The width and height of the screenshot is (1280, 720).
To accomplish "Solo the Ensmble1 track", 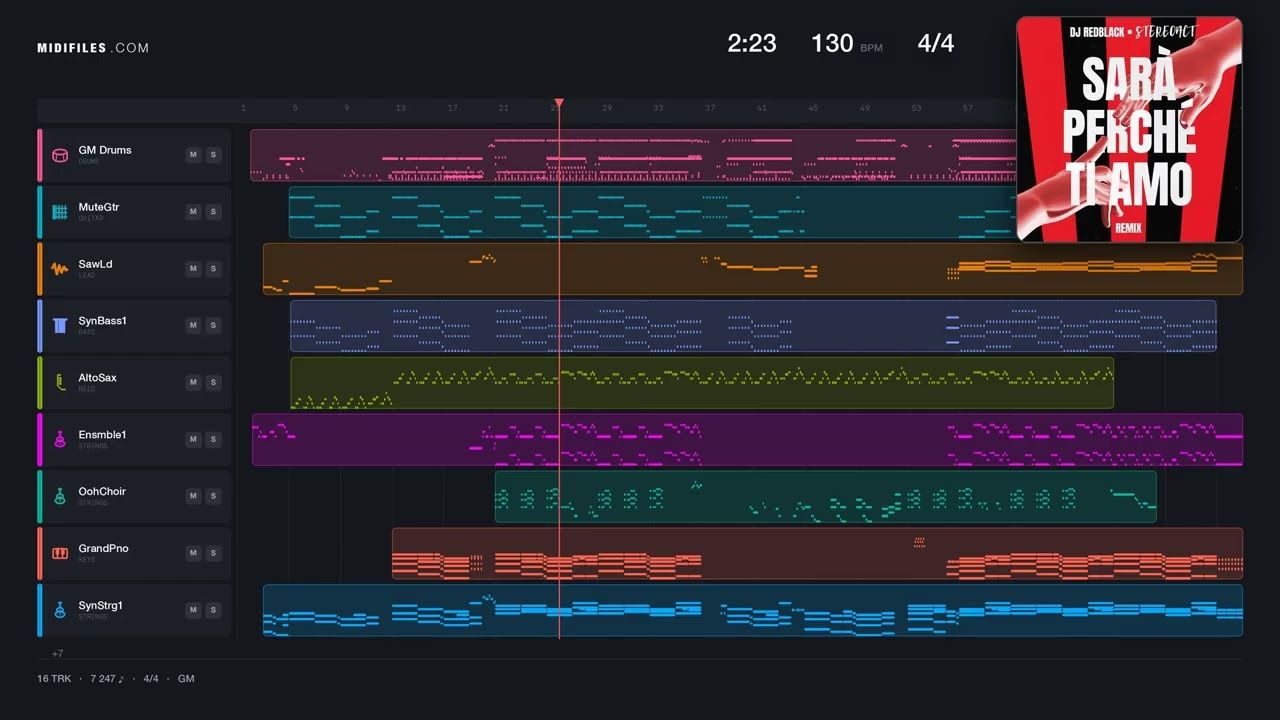I will [x=212, y=440].
